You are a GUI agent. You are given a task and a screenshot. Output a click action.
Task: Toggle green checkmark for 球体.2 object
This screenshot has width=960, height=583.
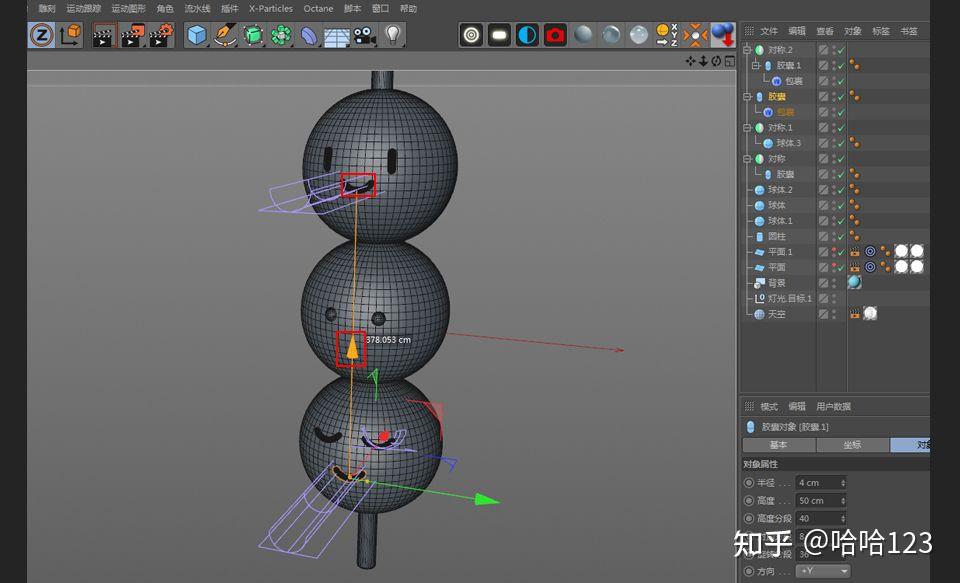(x=840, y=190)
